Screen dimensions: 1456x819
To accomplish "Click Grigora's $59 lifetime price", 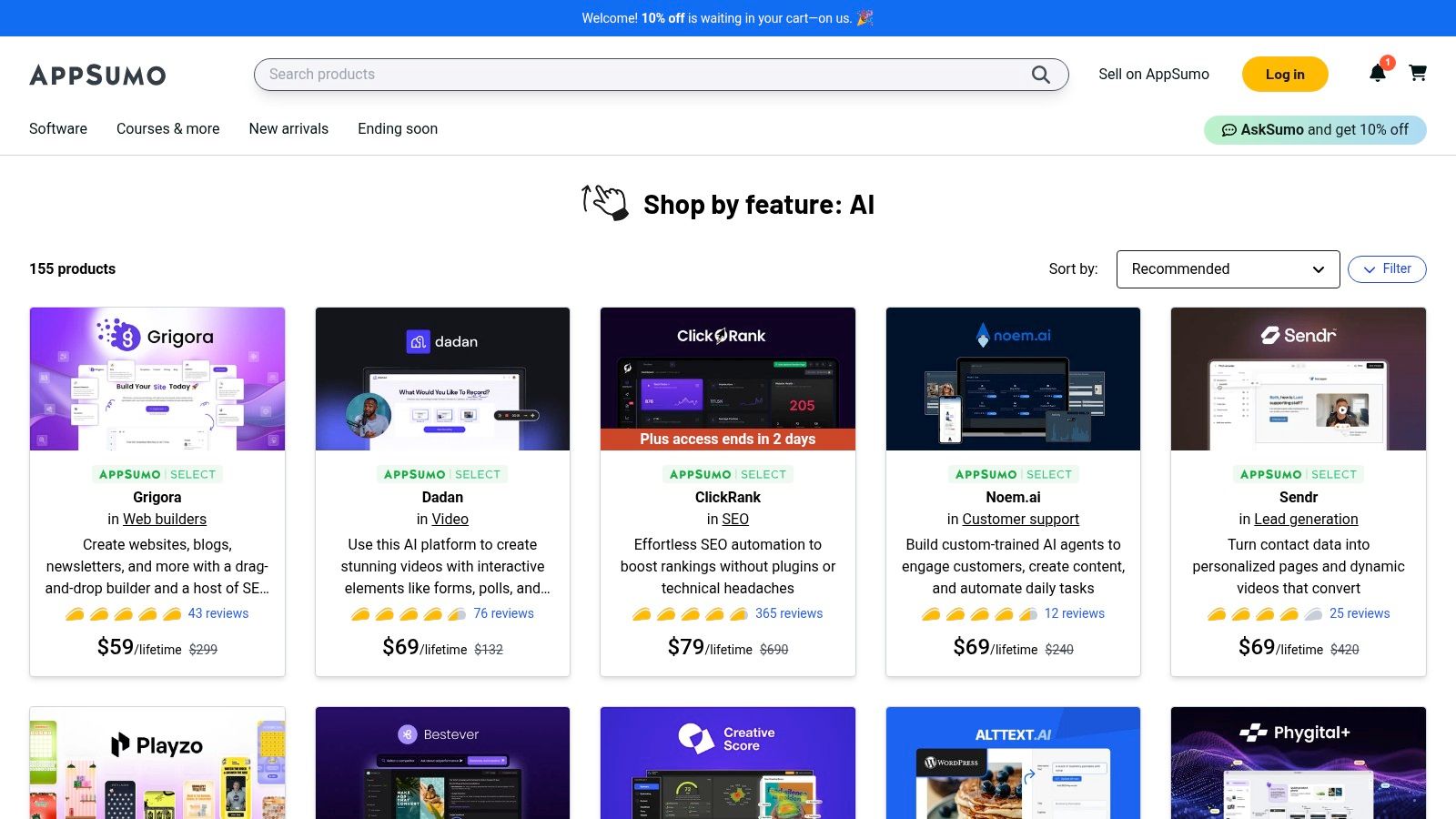I will click(x=139, y=648).
